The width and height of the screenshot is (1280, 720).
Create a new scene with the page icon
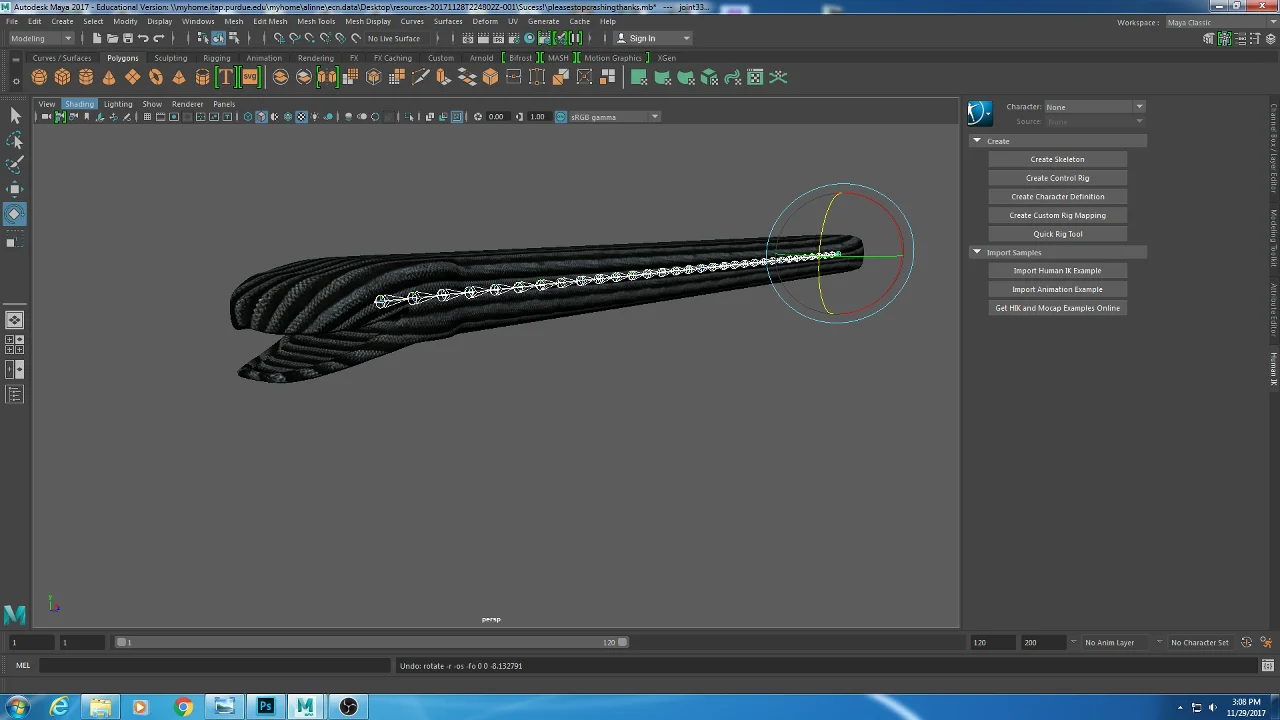coord(97,38)
